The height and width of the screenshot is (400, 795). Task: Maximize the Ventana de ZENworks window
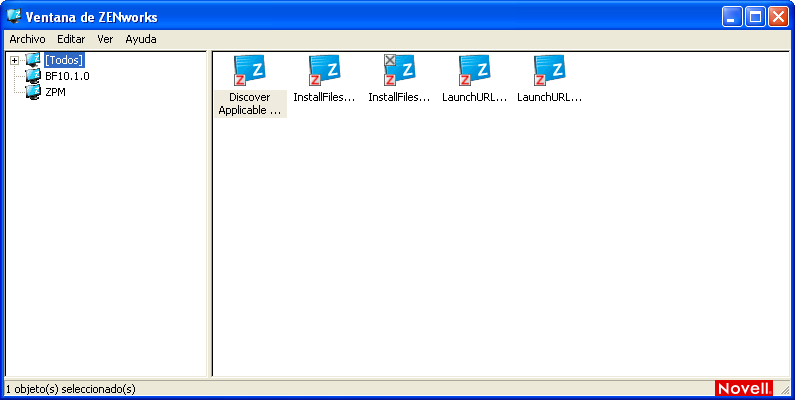coord(755,17)
